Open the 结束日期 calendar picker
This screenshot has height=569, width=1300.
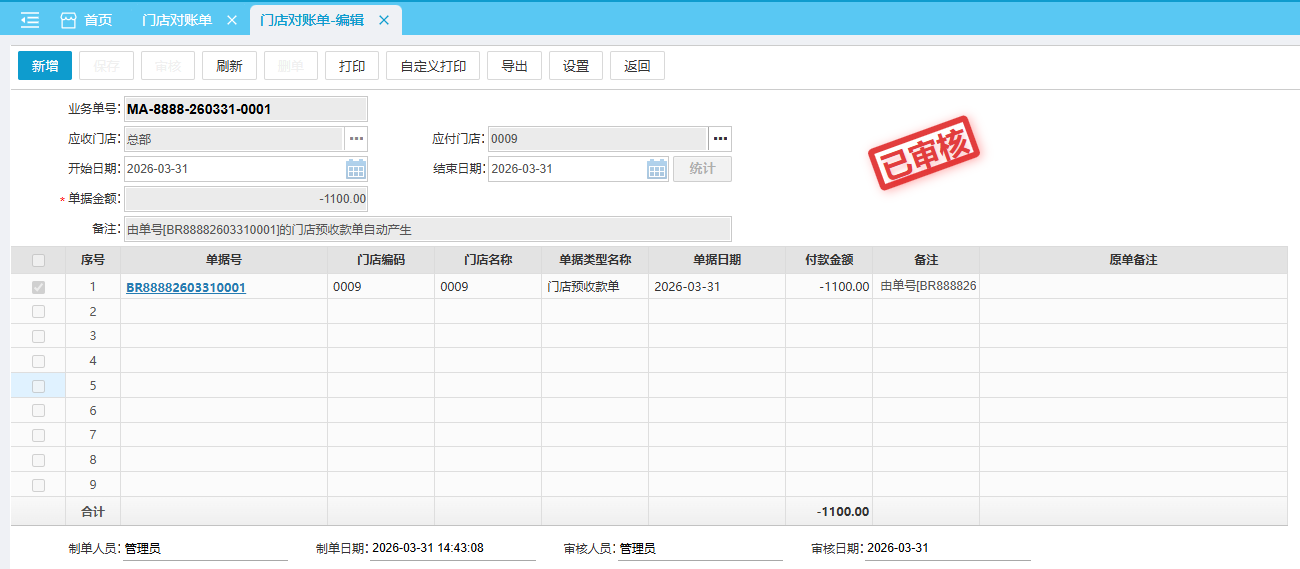[x=657, y=169]
